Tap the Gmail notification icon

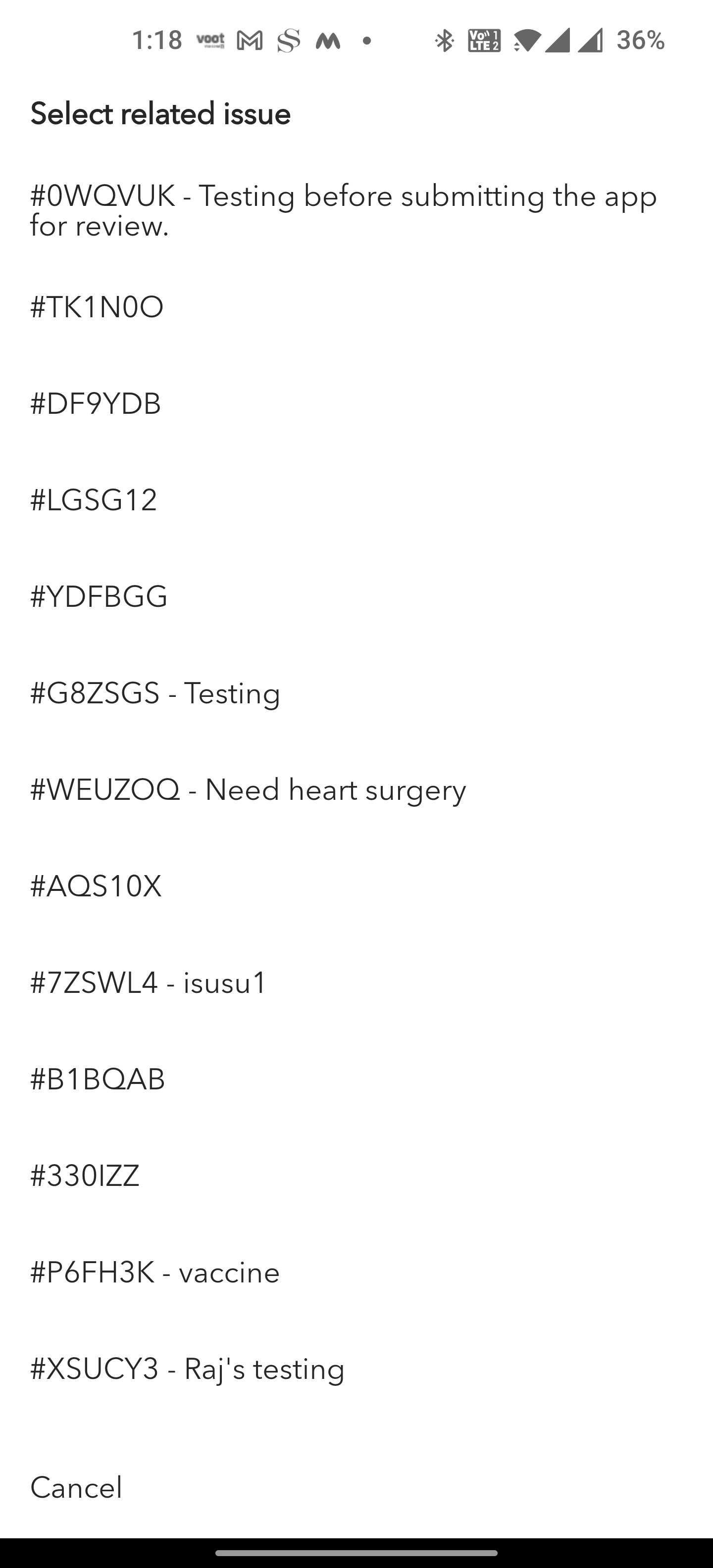point(250,41)
